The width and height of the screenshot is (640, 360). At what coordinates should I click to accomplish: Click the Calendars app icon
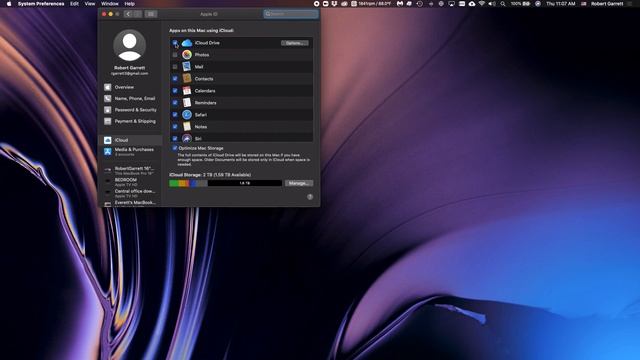coord(187,91)
